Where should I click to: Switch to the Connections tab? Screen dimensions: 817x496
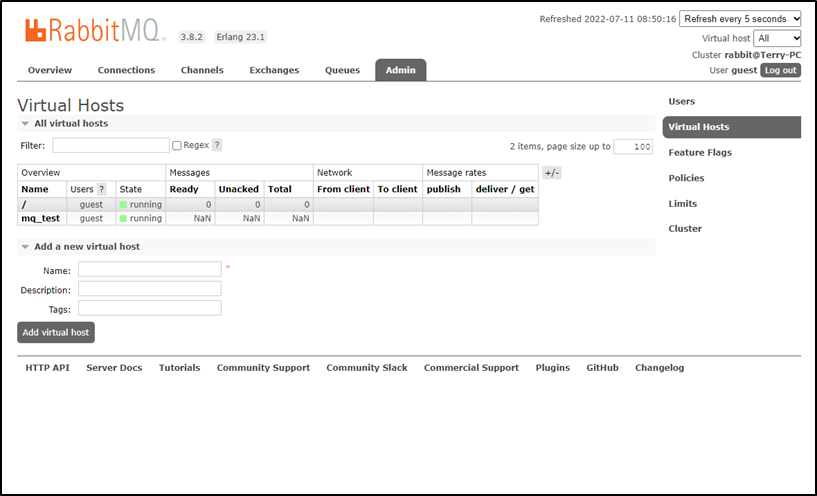[126, 70]
